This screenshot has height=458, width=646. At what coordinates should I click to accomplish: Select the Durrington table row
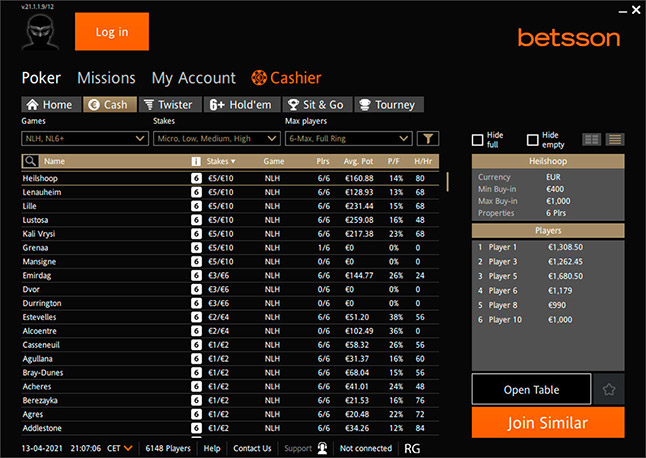[x=230, y=303]
